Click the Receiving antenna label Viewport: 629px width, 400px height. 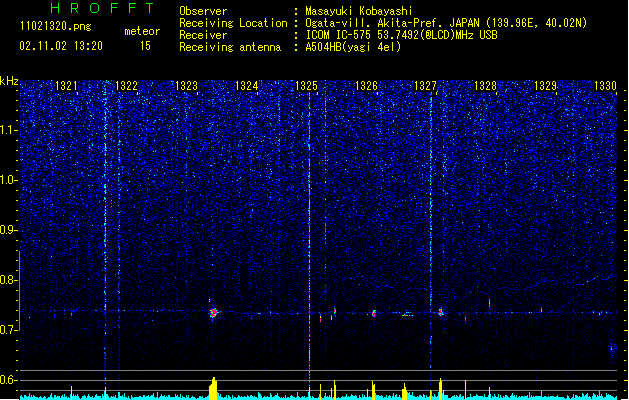(230, 47)
